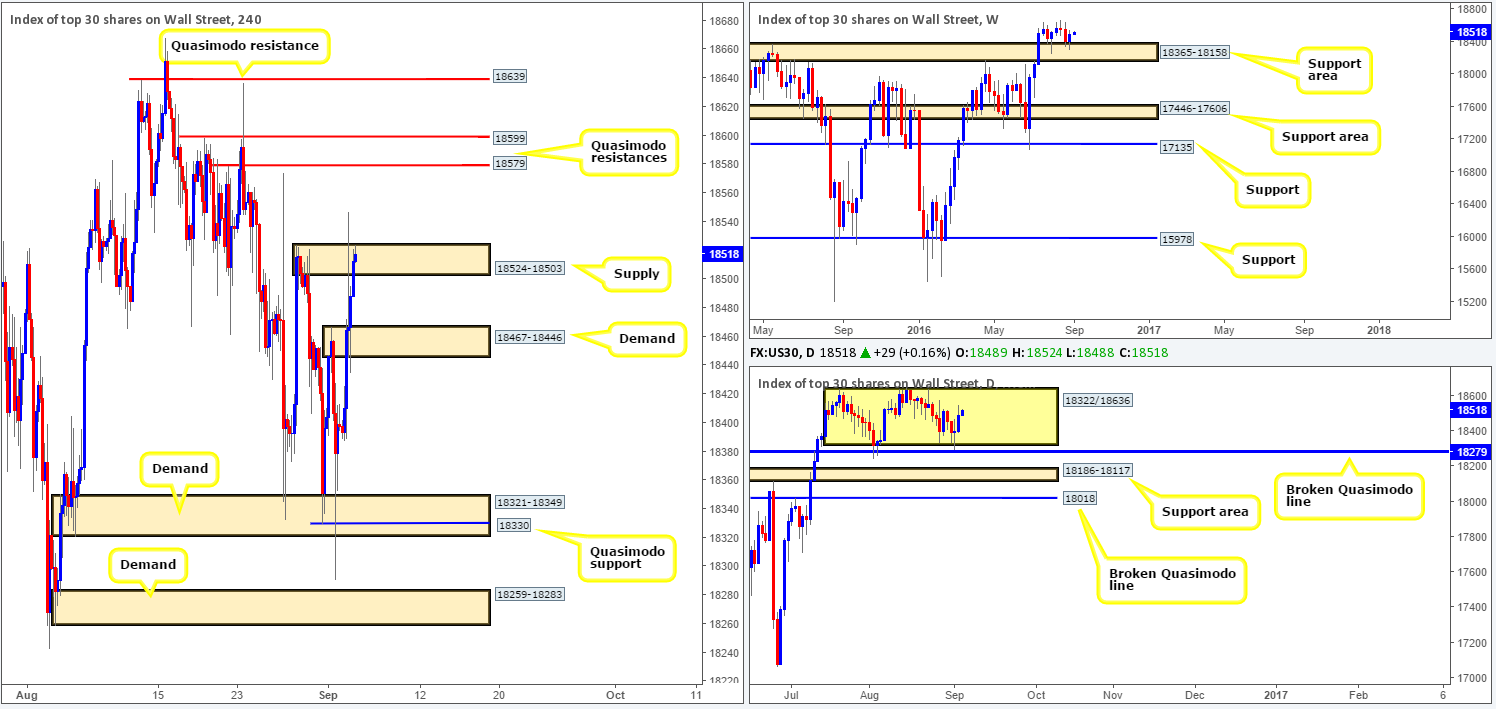Viewport: 1496px width, 709px height.
Task: Click the 240 chart supply zone rectangle
Action: [392, 259]
